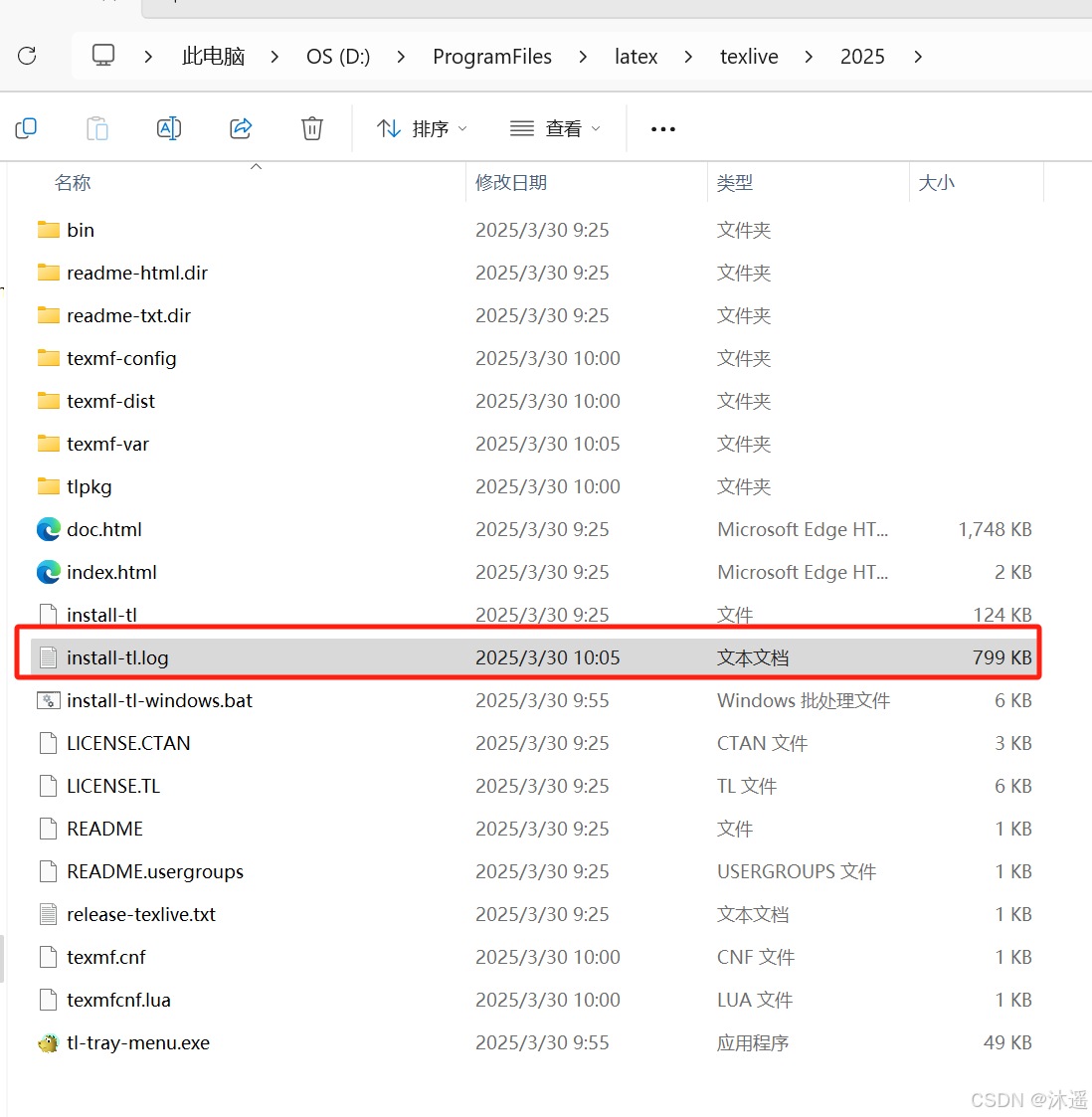
Task: Go to latex folder in address bar
Action: (637, 57)
